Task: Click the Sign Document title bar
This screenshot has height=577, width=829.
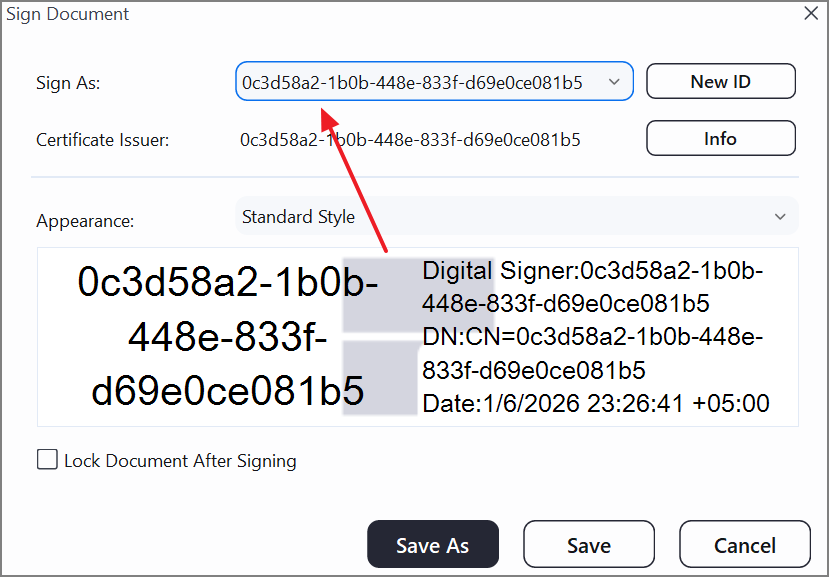Action: [68, 14]
